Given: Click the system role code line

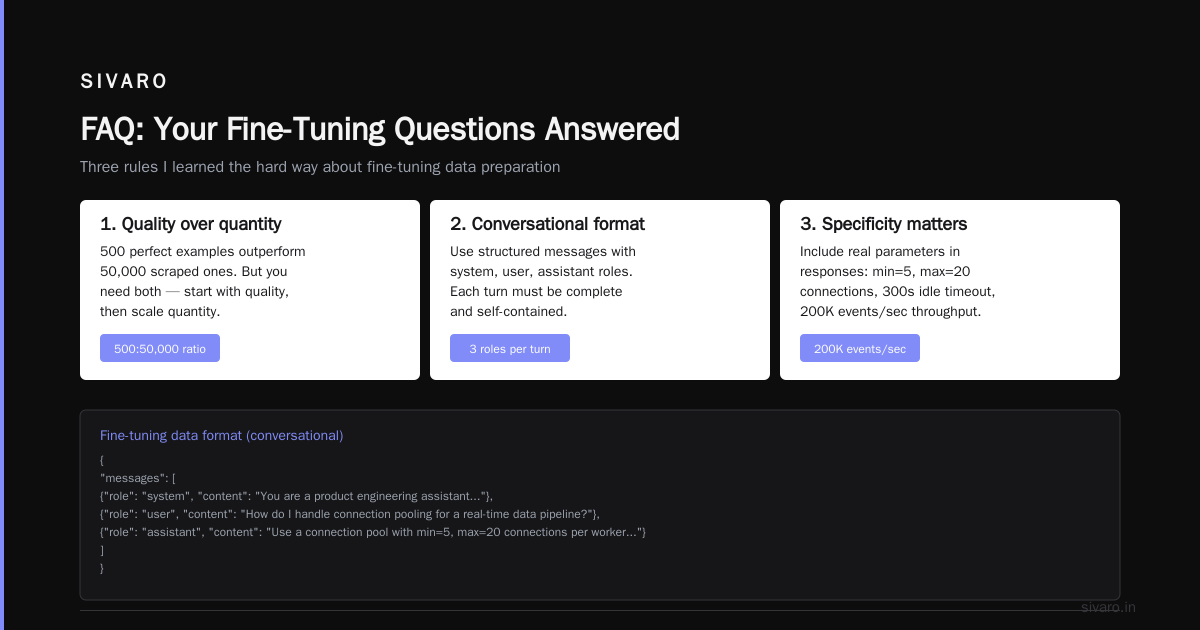Looking at the screenshot, I should coord(296,496).
